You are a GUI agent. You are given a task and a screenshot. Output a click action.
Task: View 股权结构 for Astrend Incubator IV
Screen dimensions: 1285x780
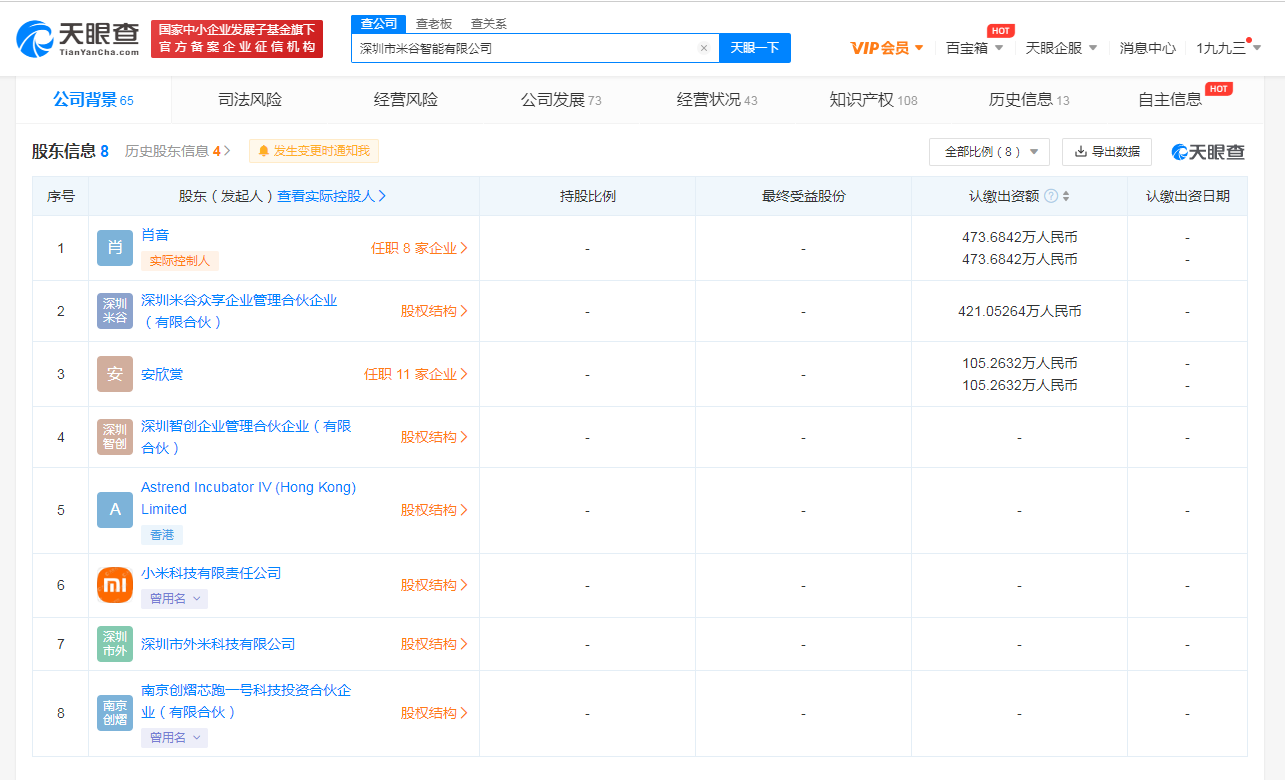pos(434,510)
